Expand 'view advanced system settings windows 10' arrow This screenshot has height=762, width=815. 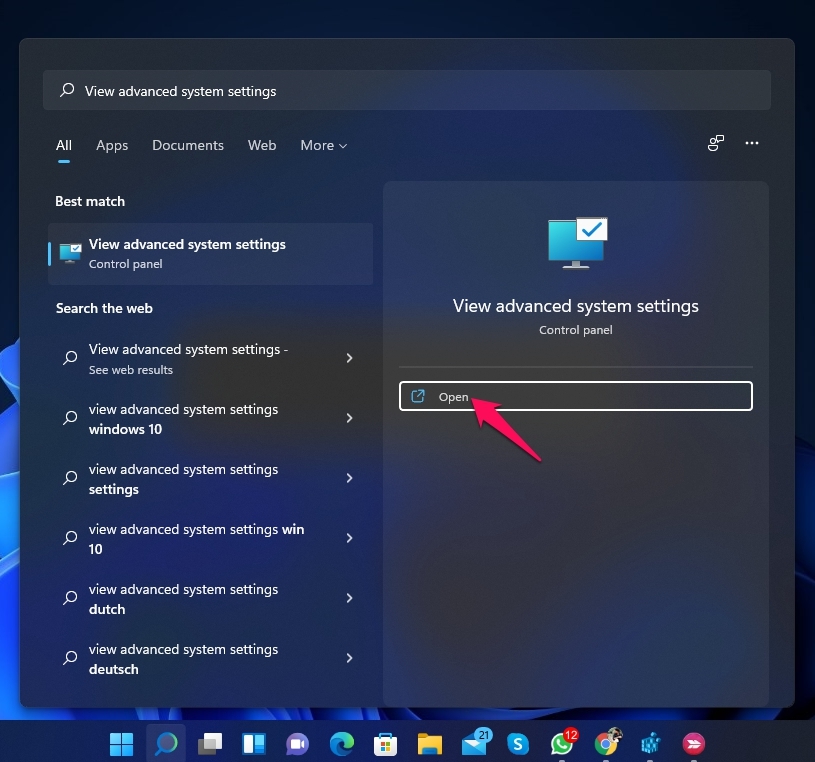coord(349,418)
